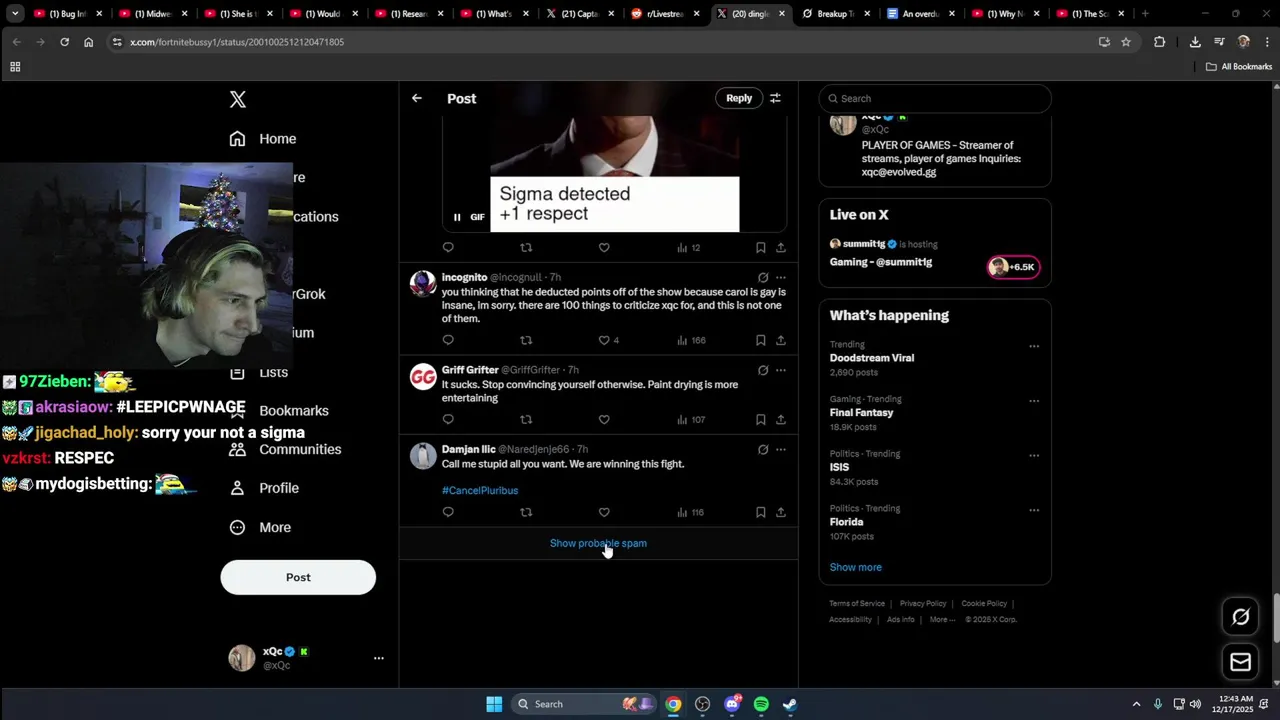Open More in the sidebar
The image size is (1280, 720).
[x=260, y=527]
